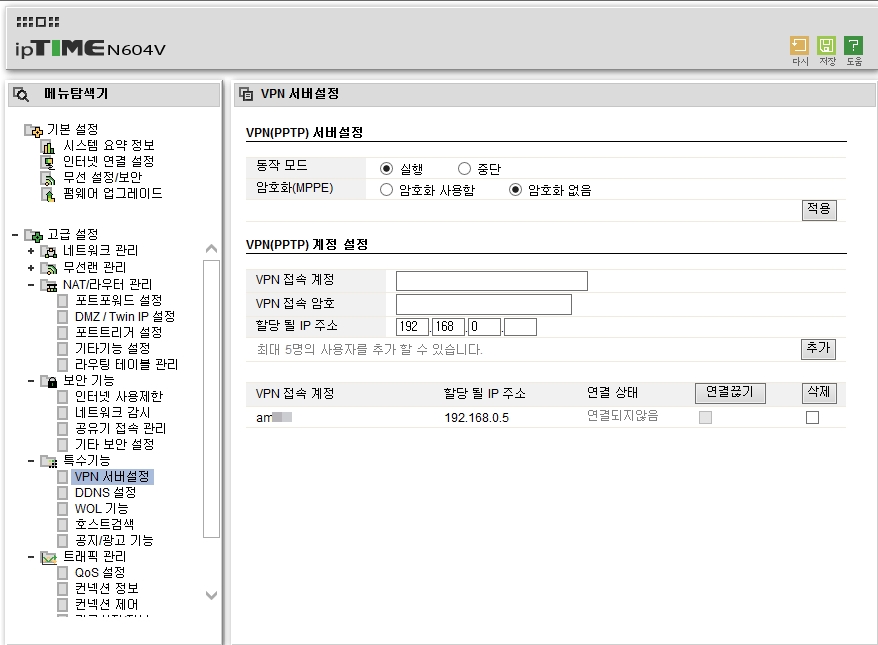Collapse the NAT/라우터 관리 tree node
This screenshot has width=878, height=645.
point(31,286)
